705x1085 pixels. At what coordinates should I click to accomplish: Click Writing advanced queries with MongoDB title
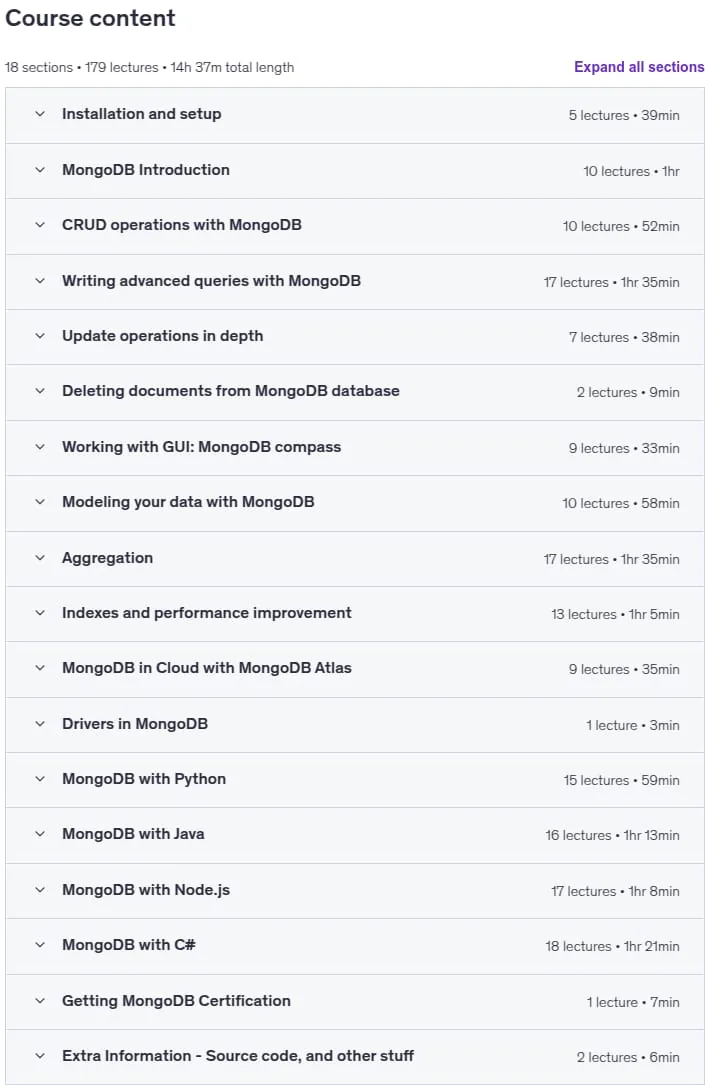point(211,281)
